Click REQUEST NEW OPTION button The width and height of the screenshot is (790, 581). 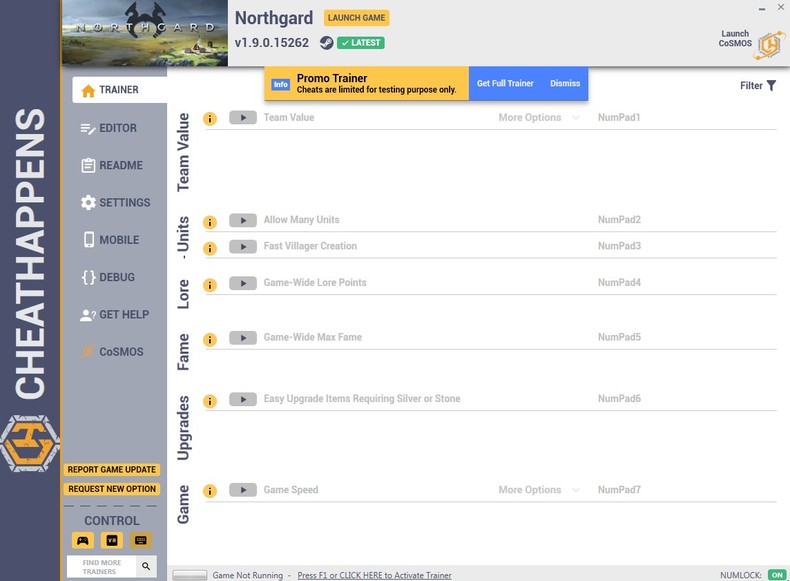click(112, 489)
